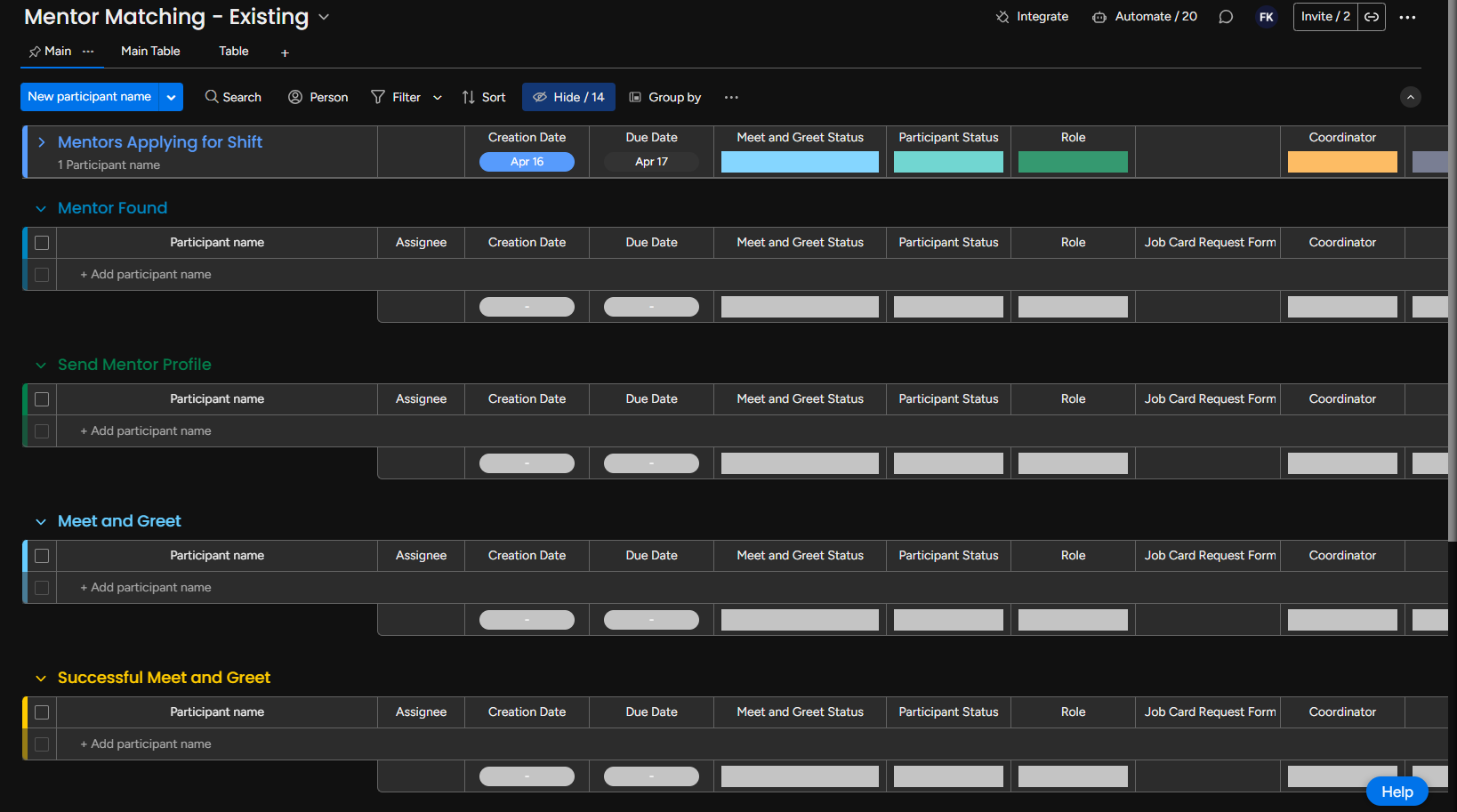Viewport: 1457px width, 812px height.
Task: Click the Search magnifier in toolbar
Action: 212,97
